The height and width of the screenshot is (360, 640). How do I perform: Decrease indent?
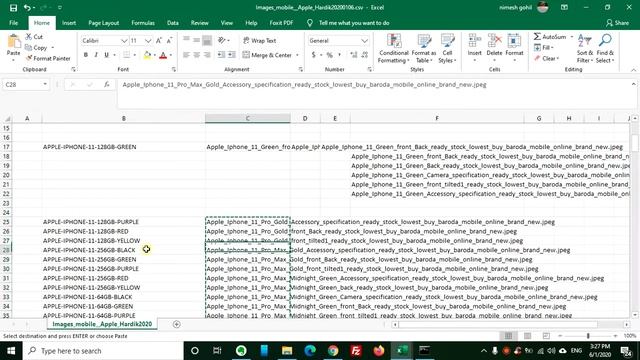tap(221, 55)
